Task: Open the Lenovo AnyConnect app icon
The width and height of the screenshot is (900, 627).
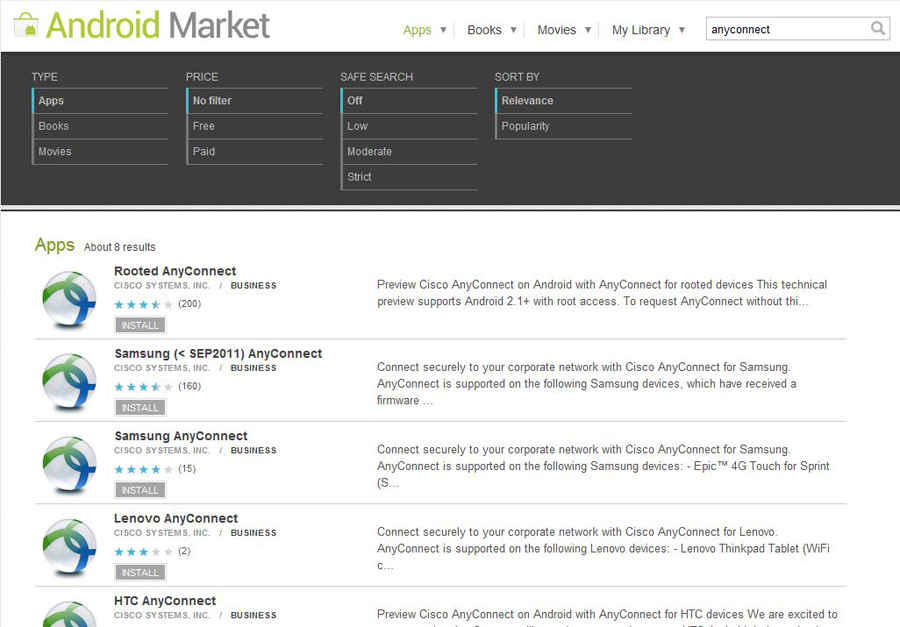Action: [69, 547]
